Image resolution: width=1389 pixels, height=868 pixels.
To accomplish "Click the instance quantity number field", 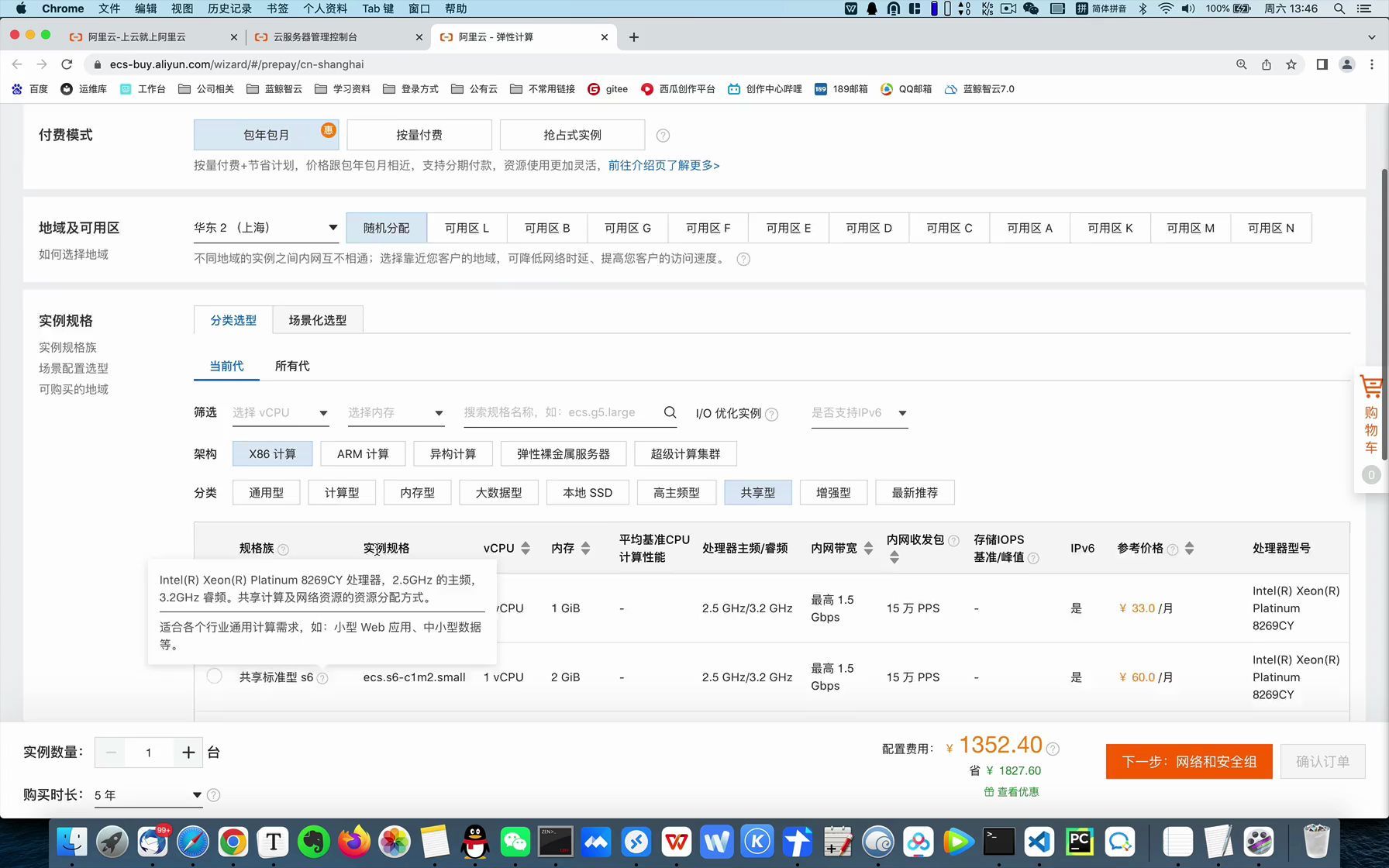I will [149, 753].
